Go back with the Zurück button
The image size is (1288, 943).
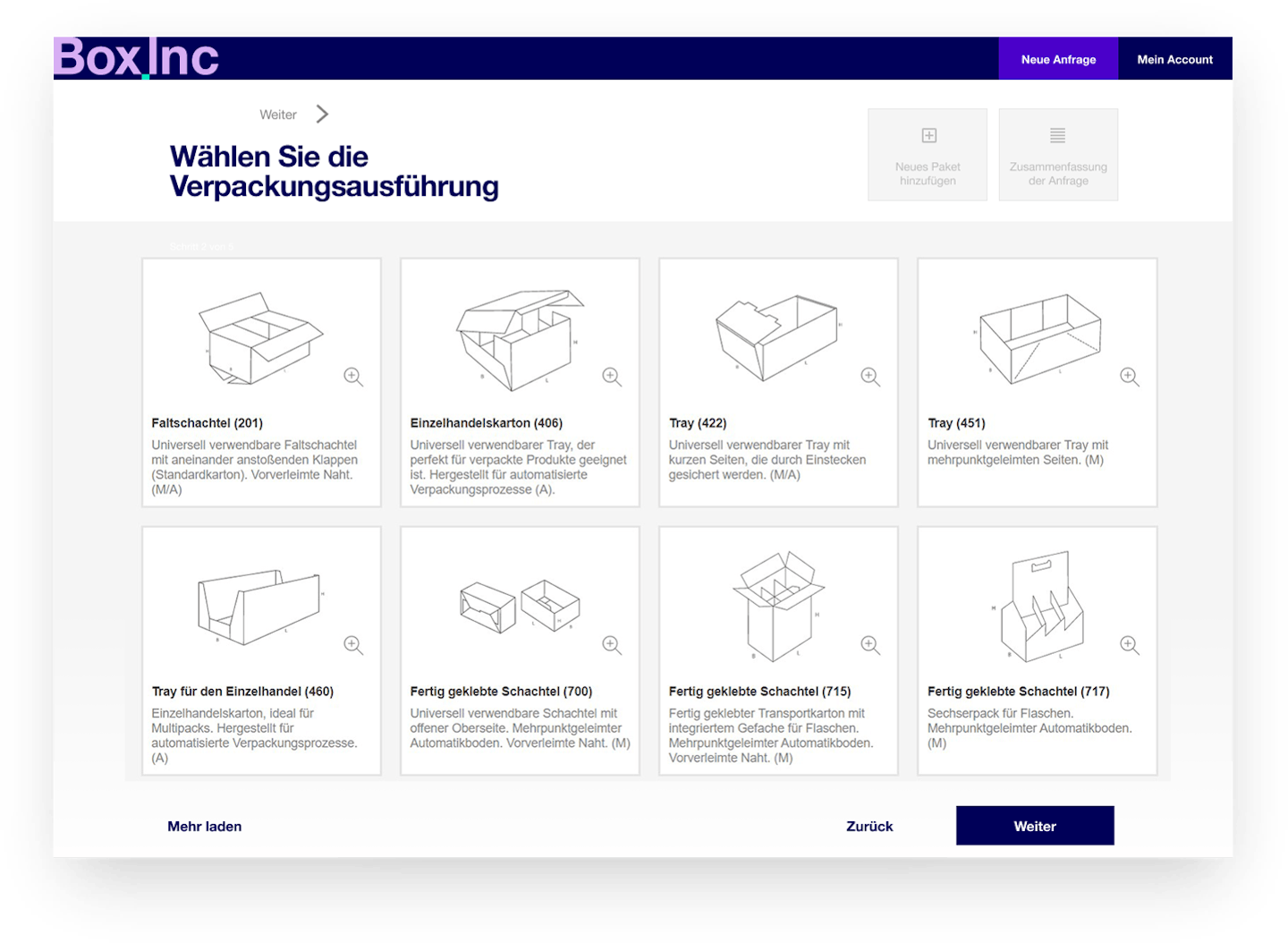[x=869, y=827]
